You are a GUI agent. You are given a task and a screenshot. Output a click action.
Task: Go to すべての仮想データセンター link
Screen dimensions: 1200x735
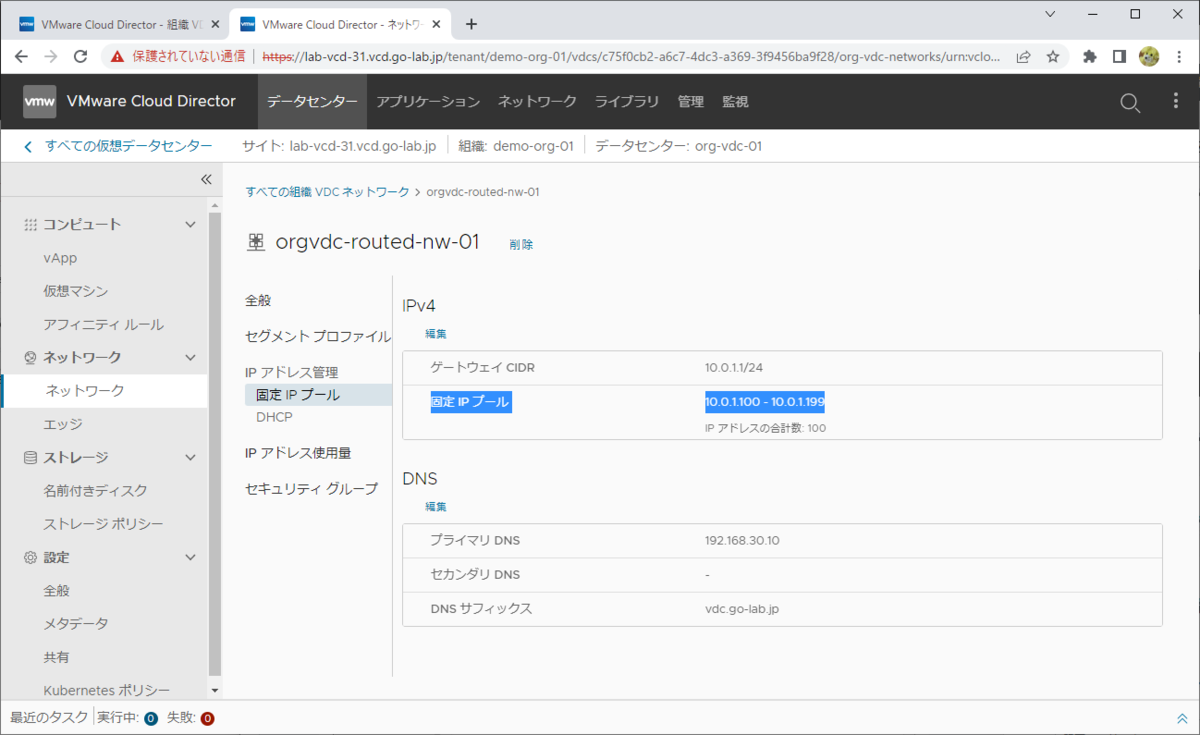point(128,146)
